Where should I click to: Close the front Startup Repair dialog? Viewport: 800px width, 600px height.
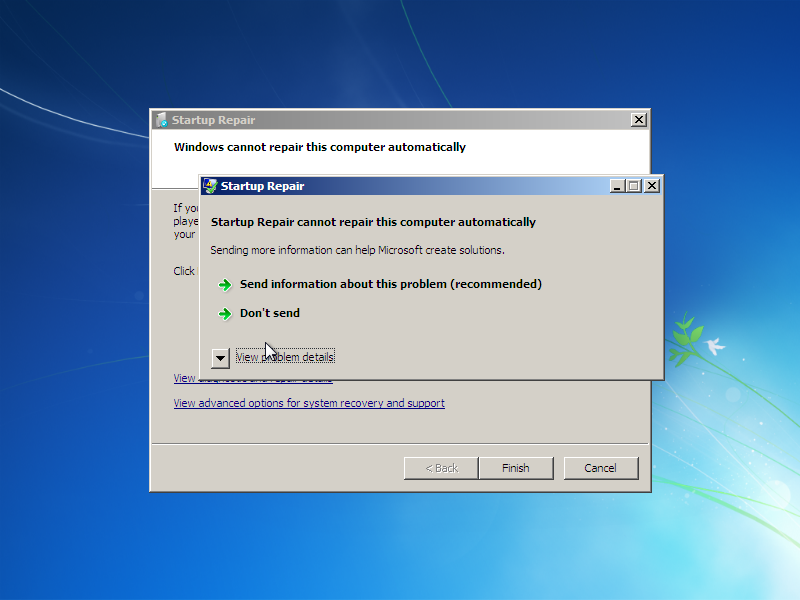pyautogui.click(x=652, y=186)
